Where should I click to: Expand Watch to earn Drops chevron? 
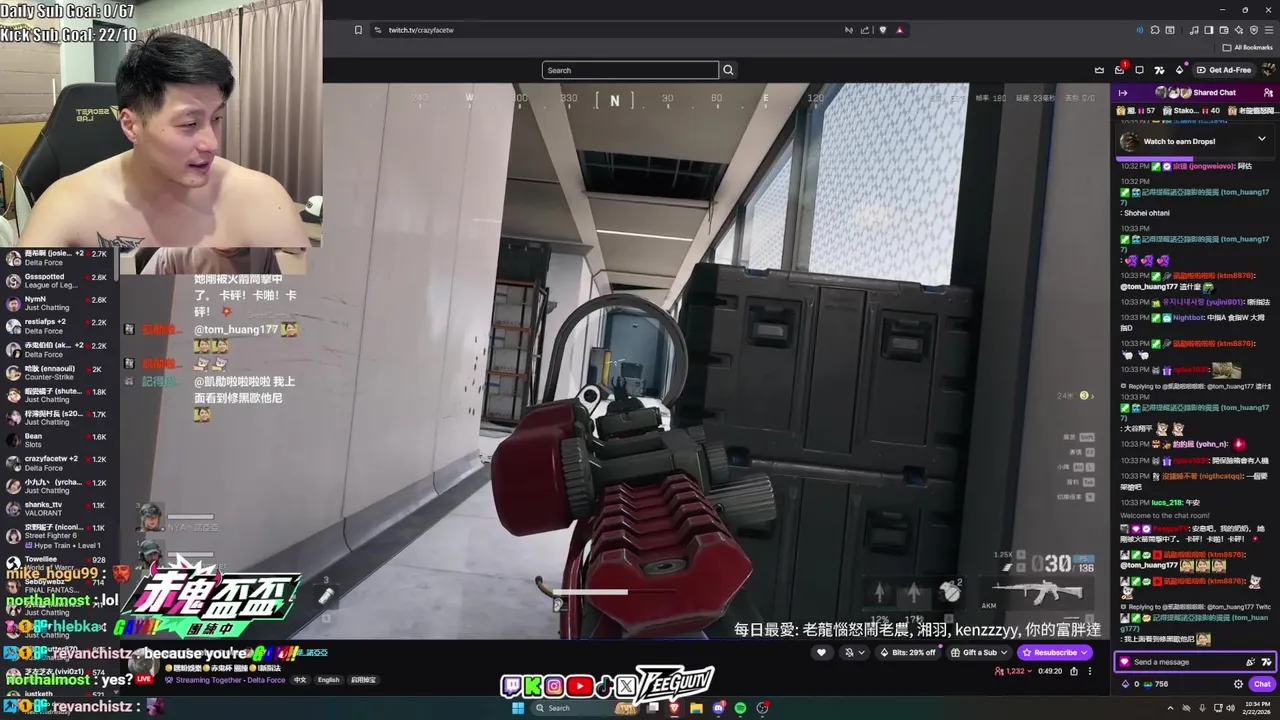[x=1261, y=140]
